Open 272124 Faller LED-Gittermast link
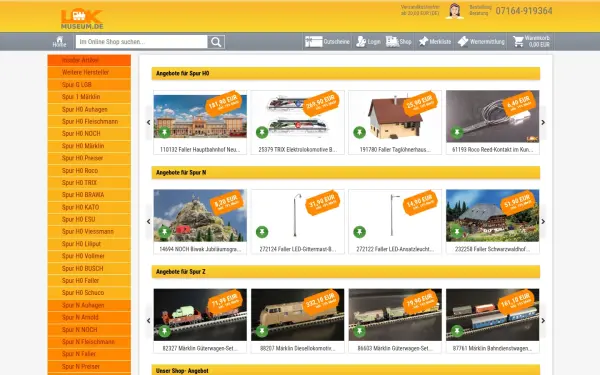The image size is (600, 375). (x=298, y=249)
